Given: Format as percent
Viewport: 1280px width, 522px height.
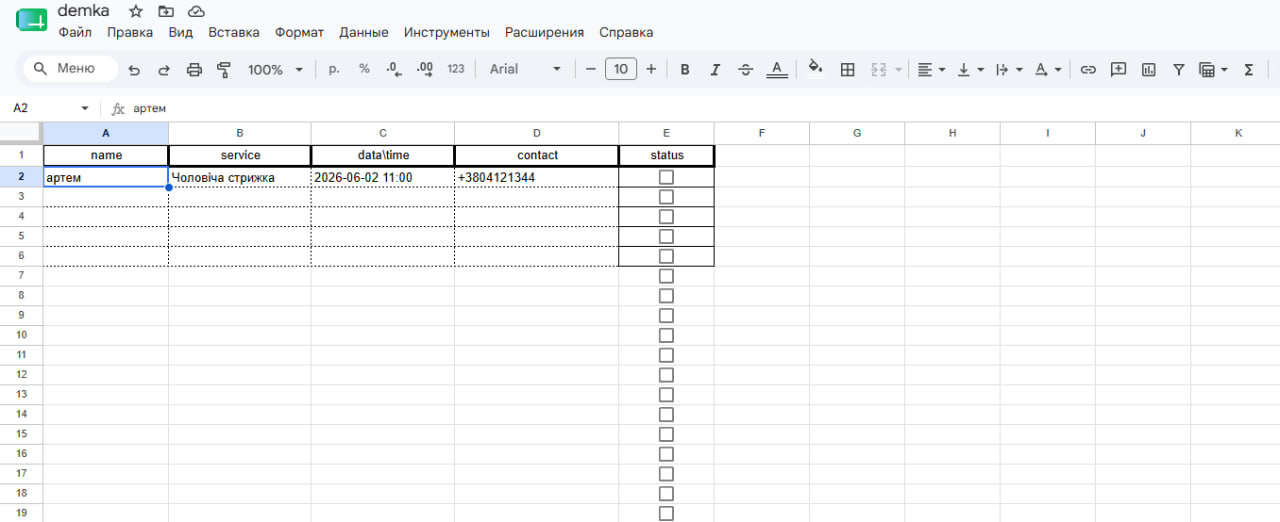Looking at the screenshot, I should click(364, 69).
